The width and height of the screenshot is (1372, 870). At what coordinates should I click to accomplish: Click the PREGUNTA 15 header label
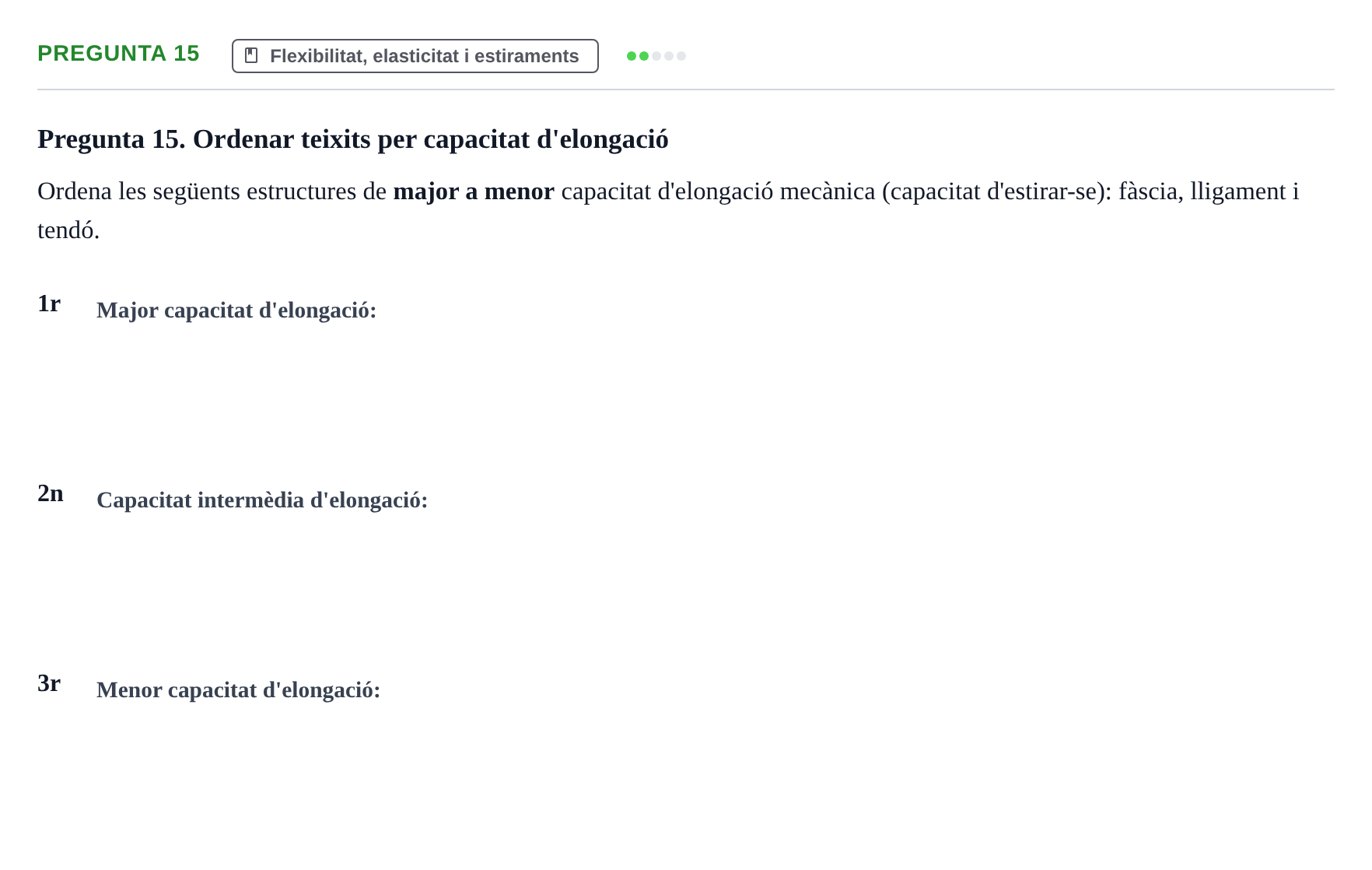point(118,54)
